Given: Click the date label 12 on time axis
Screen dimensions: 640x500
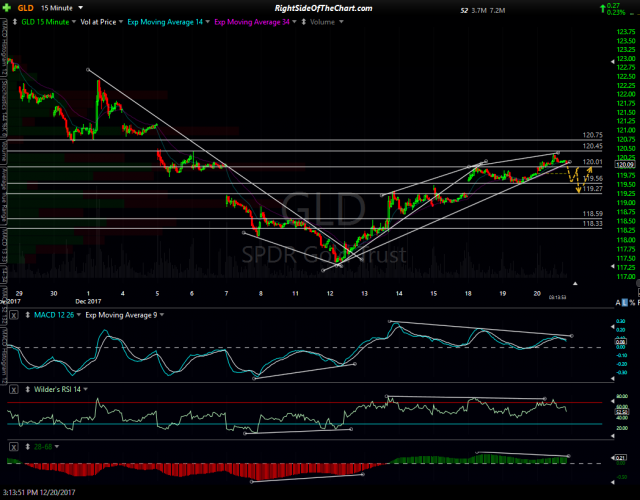Looking at the screenshot, I should 330,293.
